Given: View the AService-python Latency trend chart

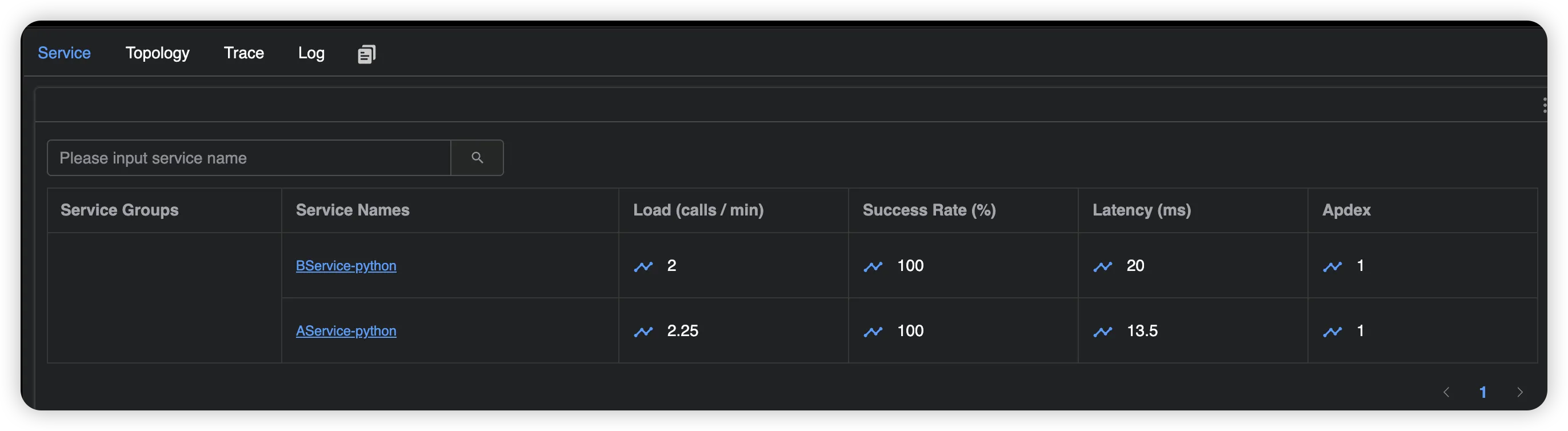Looking at the screenshot, I should (x=1102, y=332).
